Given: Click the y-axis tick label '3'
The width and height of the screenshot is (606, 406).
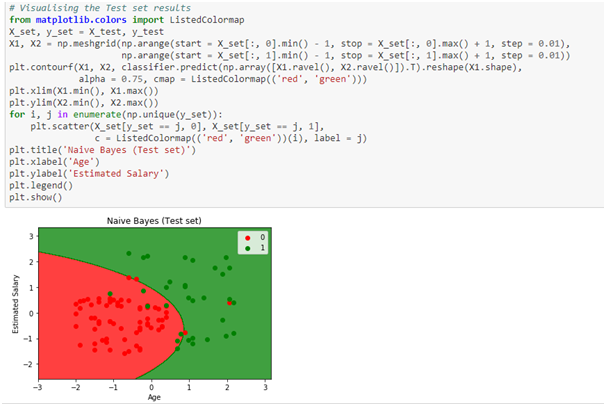Looking at the screenshot, I should (31, 236).
